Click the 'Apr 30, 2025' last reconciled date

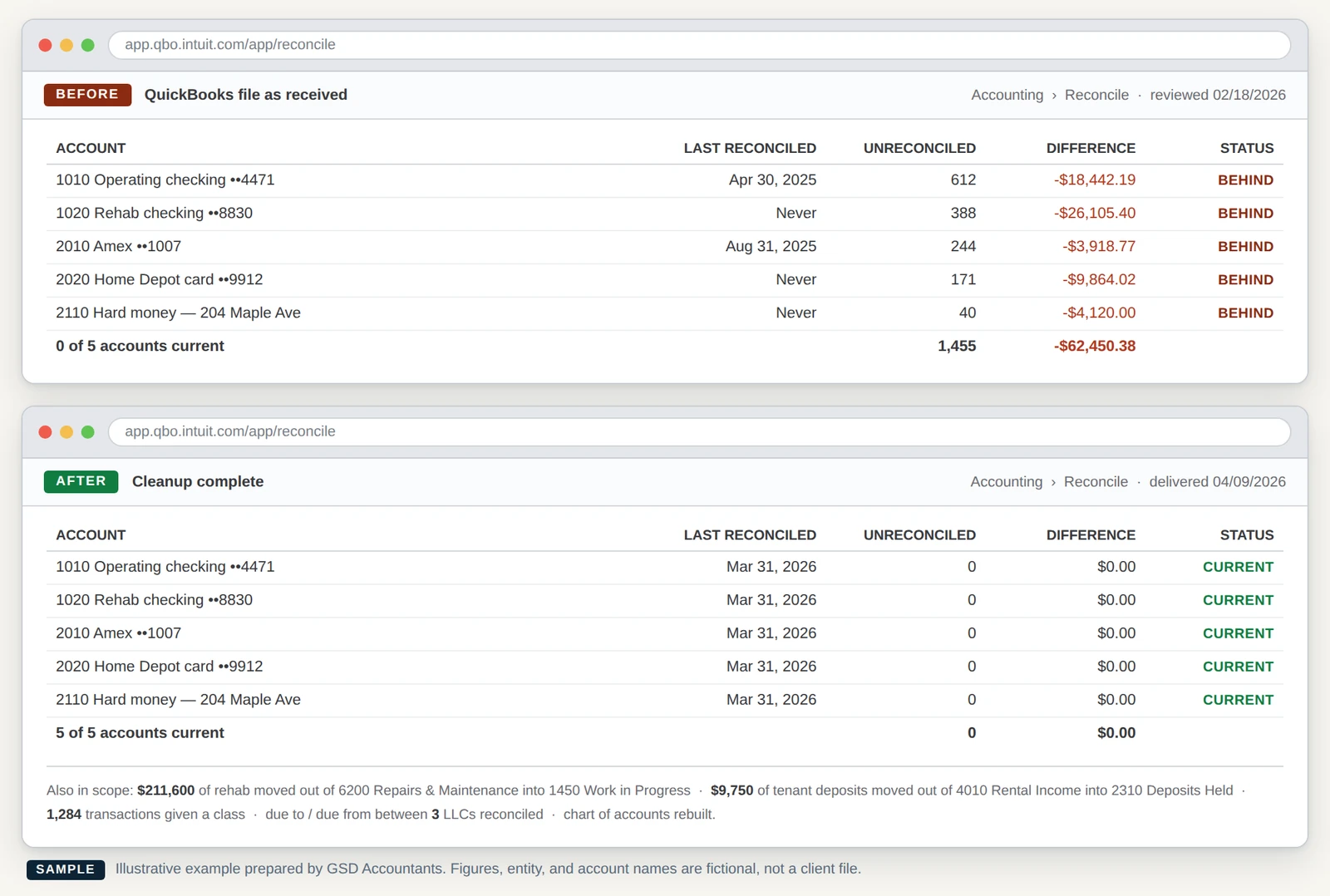pyautogui.click(x=772, y=180)
